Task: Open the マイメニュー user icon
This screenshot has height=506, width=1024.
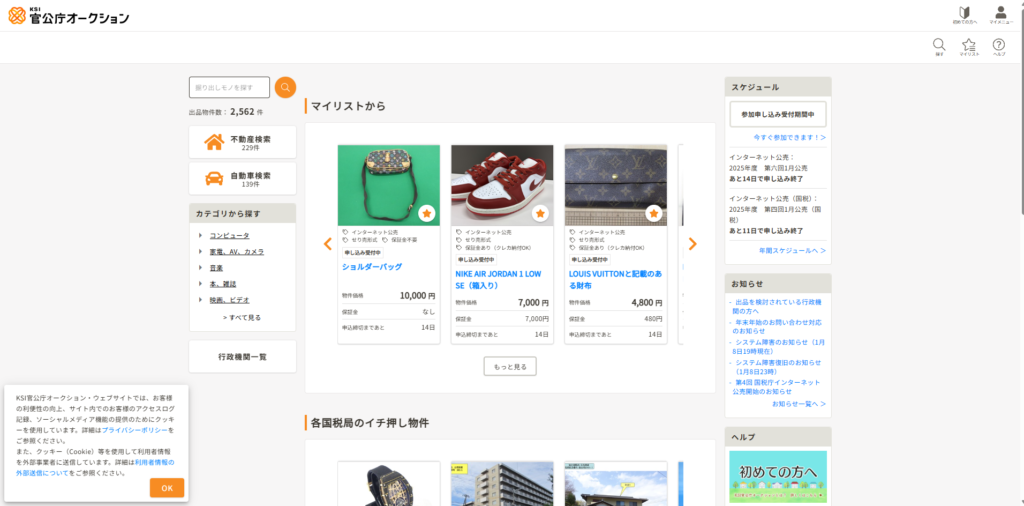Action: [1000, 14]
